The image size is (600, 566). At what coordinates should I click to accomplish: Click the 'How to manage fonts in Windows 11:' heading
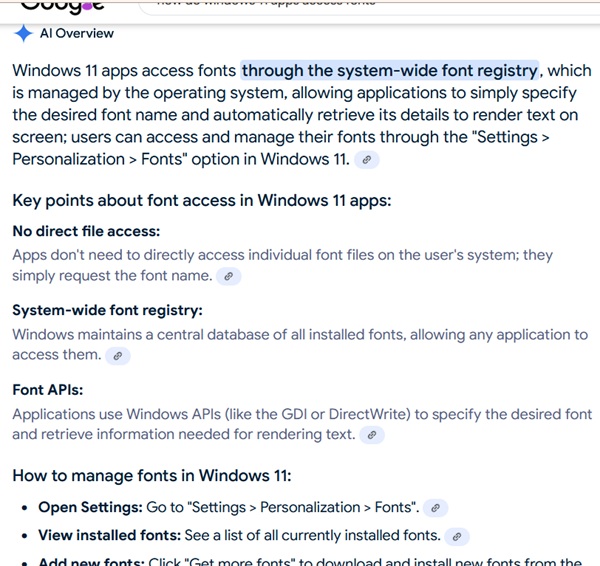pos(151,475)
